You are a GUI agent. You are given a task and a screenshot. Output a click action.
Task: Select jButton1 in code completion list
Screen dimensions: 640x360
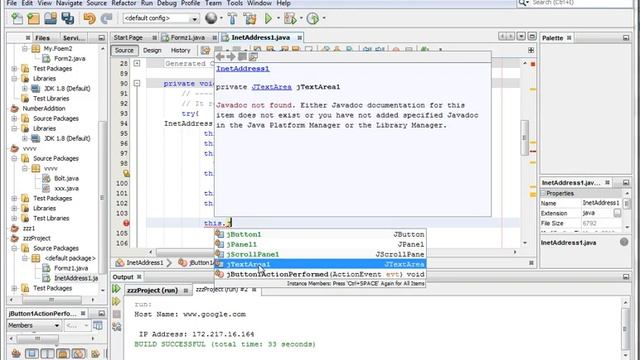click(320, 234)
